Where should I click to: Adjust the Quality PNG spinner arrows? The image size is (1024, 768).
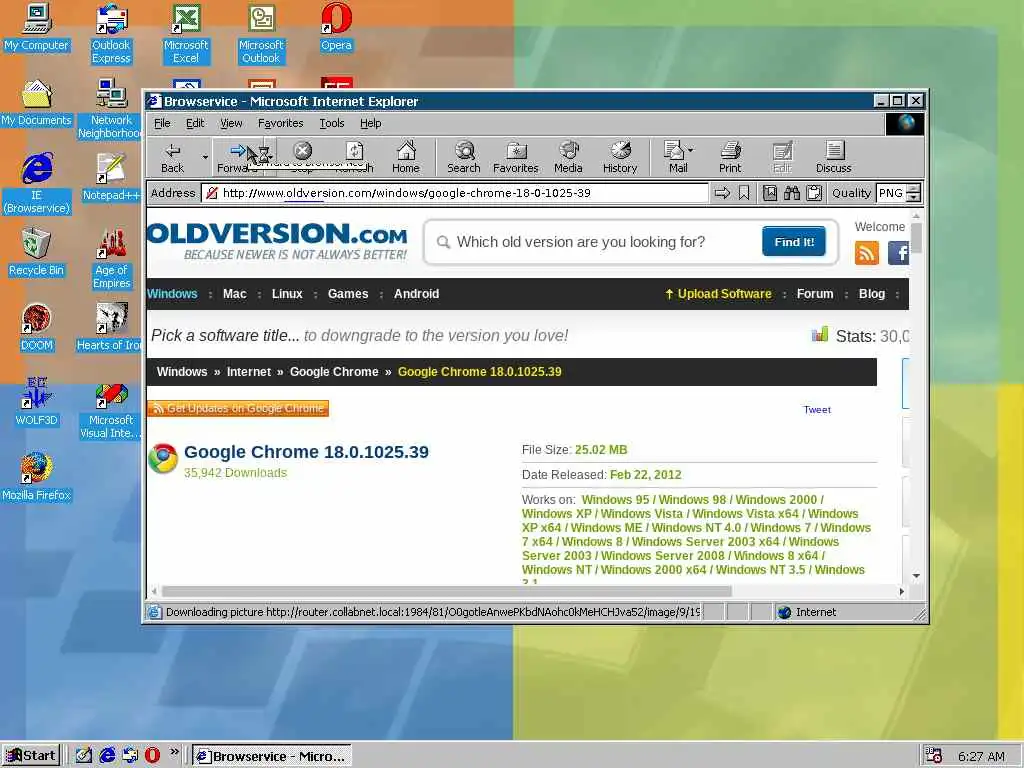(x=914, y=193)
